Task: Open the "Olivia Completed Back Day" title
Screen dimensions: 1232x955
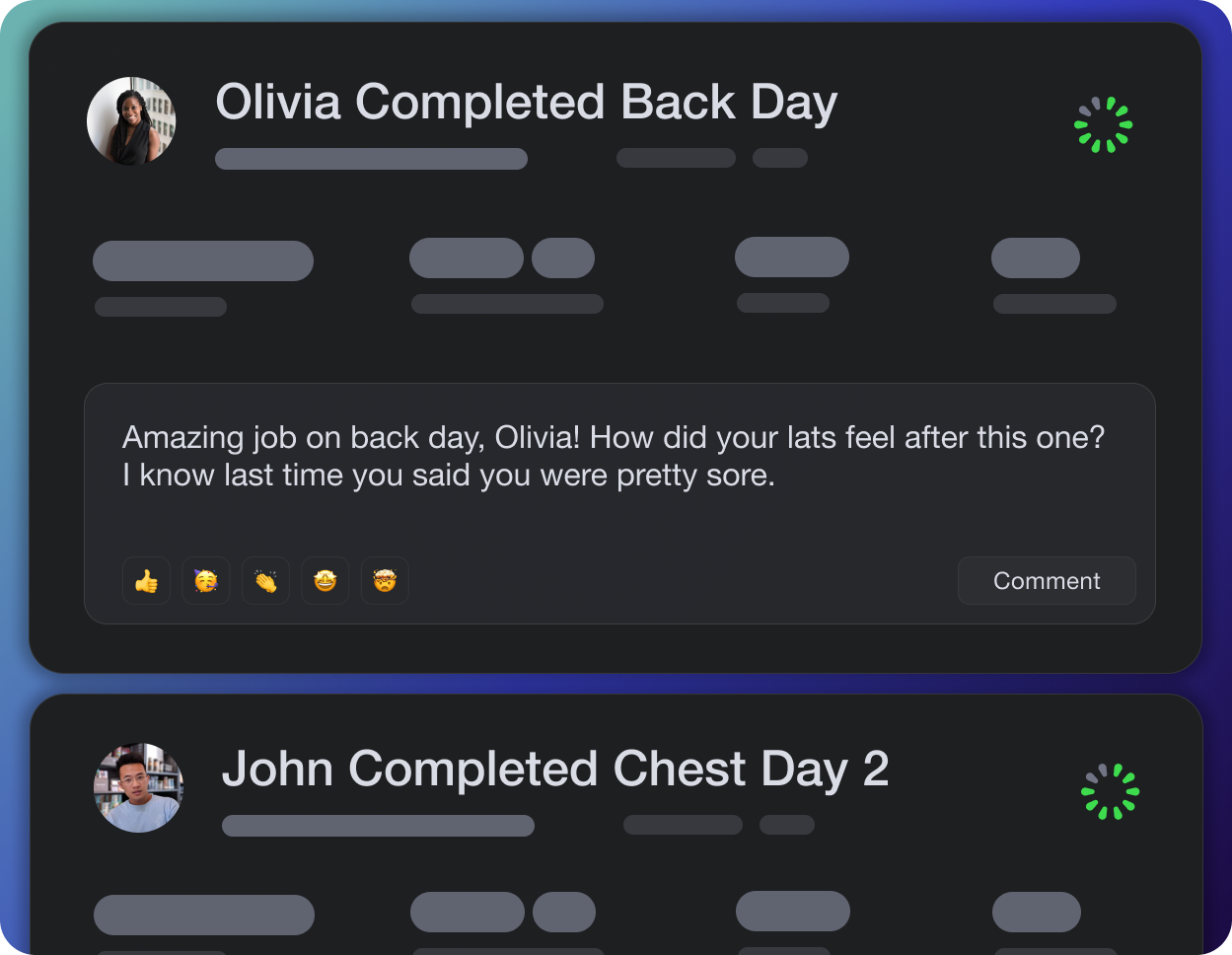Action: [x=527, y=103]
